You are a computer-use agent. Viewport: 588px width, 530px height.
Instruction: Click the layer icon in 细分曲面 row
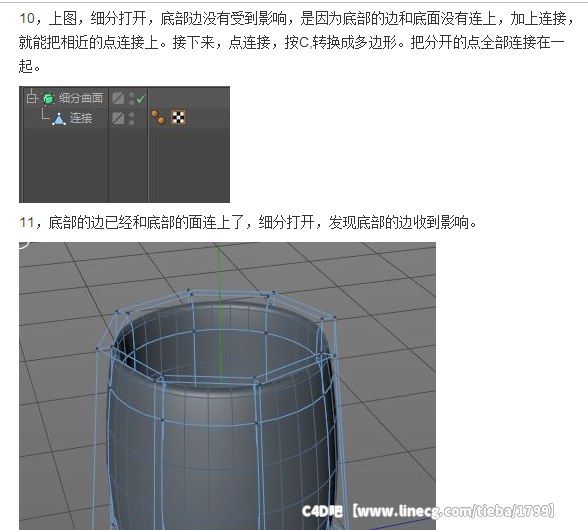coord(118,98)
